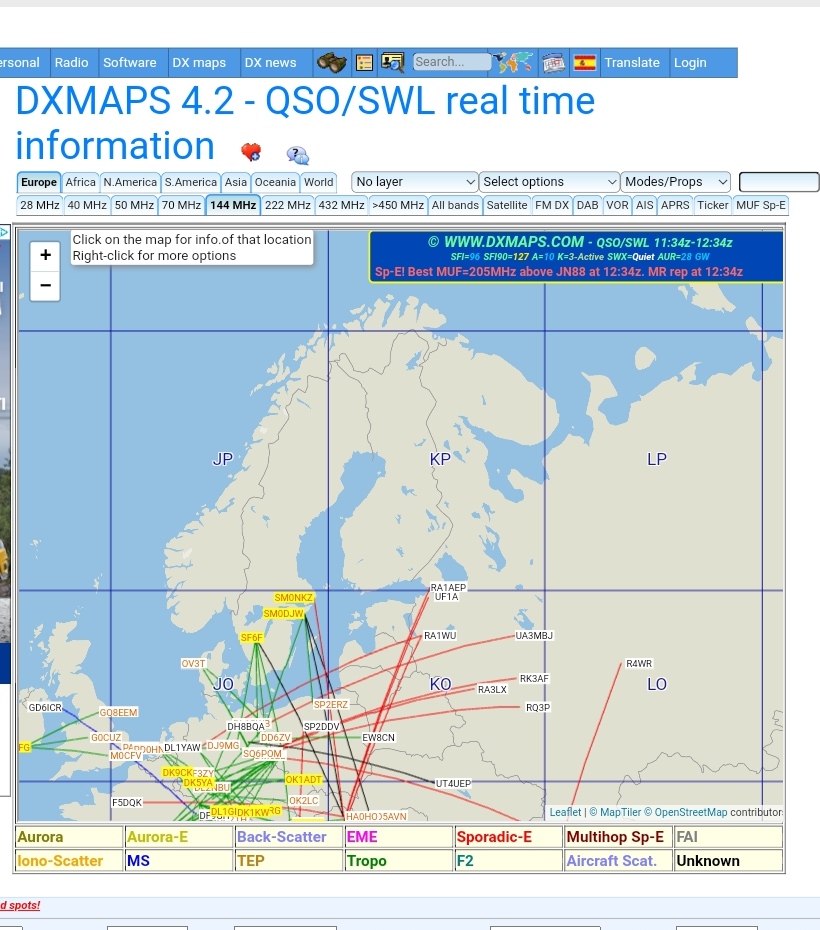This screenshot has width=820, height=930.
Task: Click the Tropo legend cell
Action: coord(398,861)
